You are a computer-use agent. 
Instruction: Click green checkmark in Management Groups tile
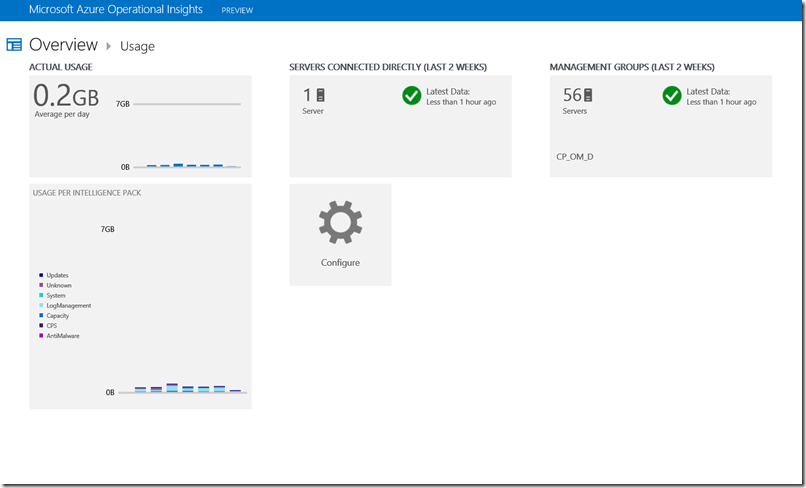[x=671, y=96]
